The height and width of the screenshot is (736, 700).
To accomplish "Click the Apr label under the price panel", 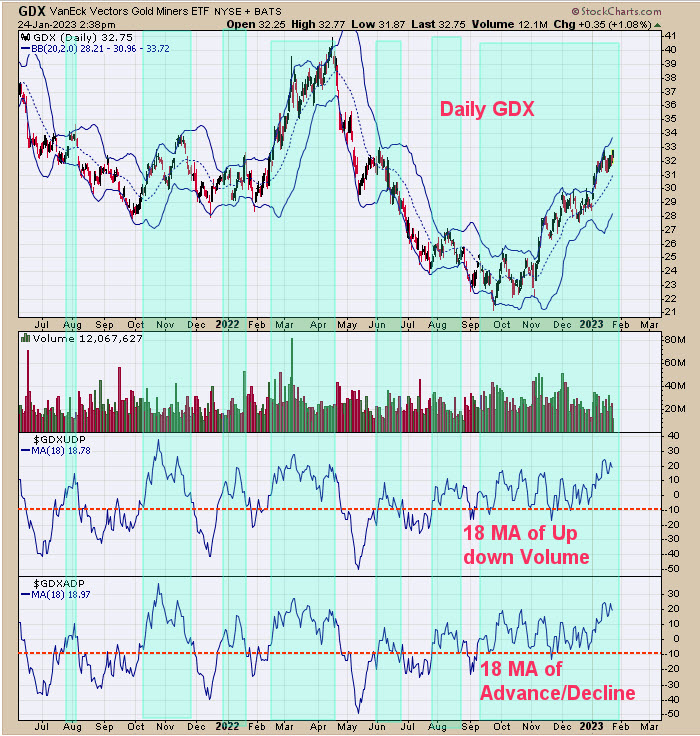I will 318,324.
